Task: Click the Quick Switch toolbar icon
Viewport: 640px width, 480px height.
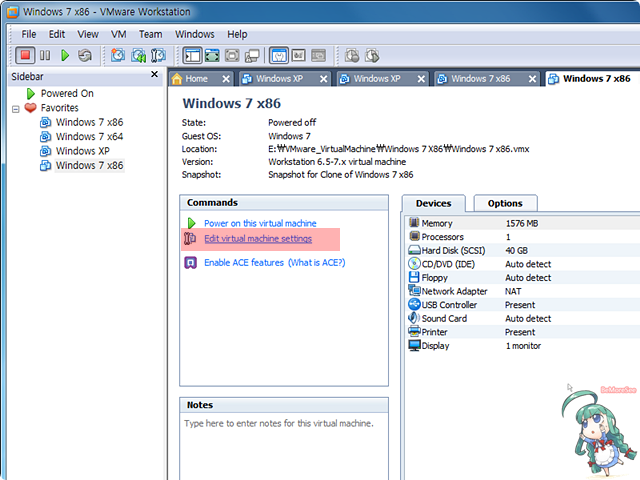Action: point(232,55)
